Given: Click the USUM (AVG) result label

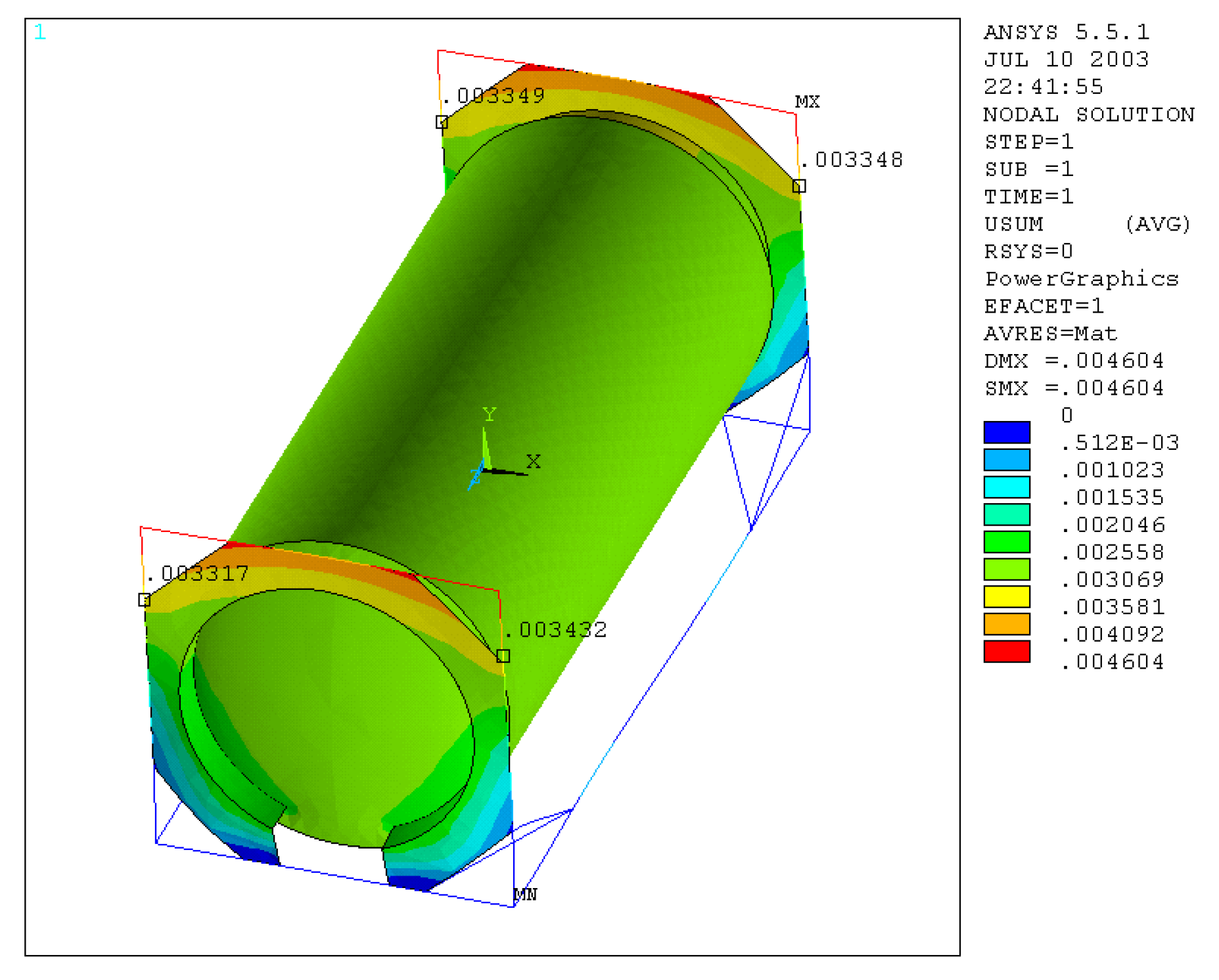Looking at the screenshot, I should point(1086,224).
